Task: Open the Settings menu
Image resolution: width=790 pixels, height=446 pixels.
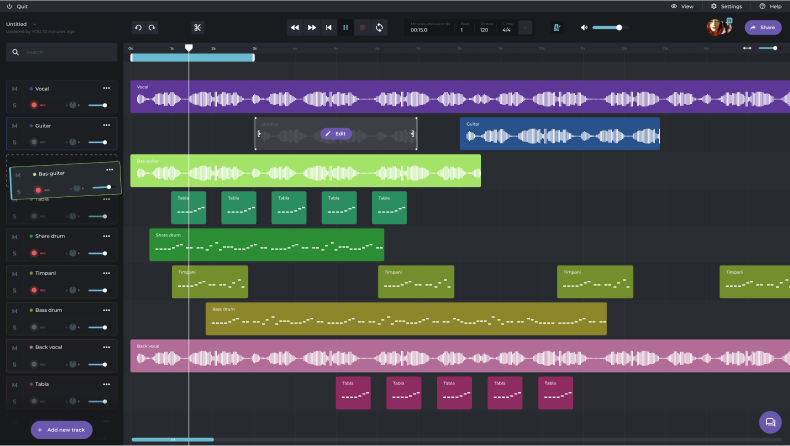Action: (726, 7)
